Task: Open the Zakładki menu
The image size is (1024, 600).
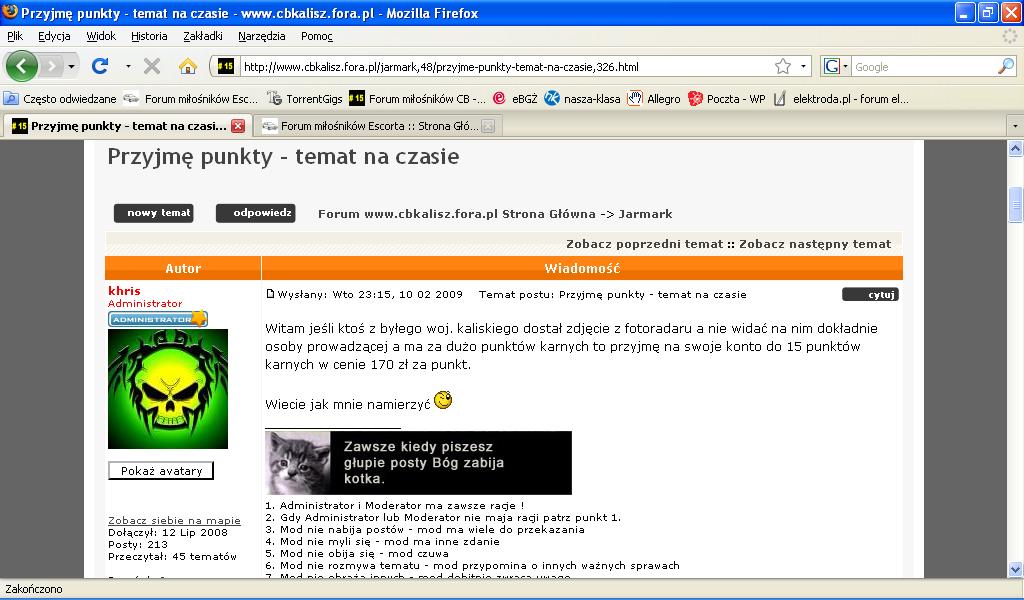Action: click(x=203, y=36)
